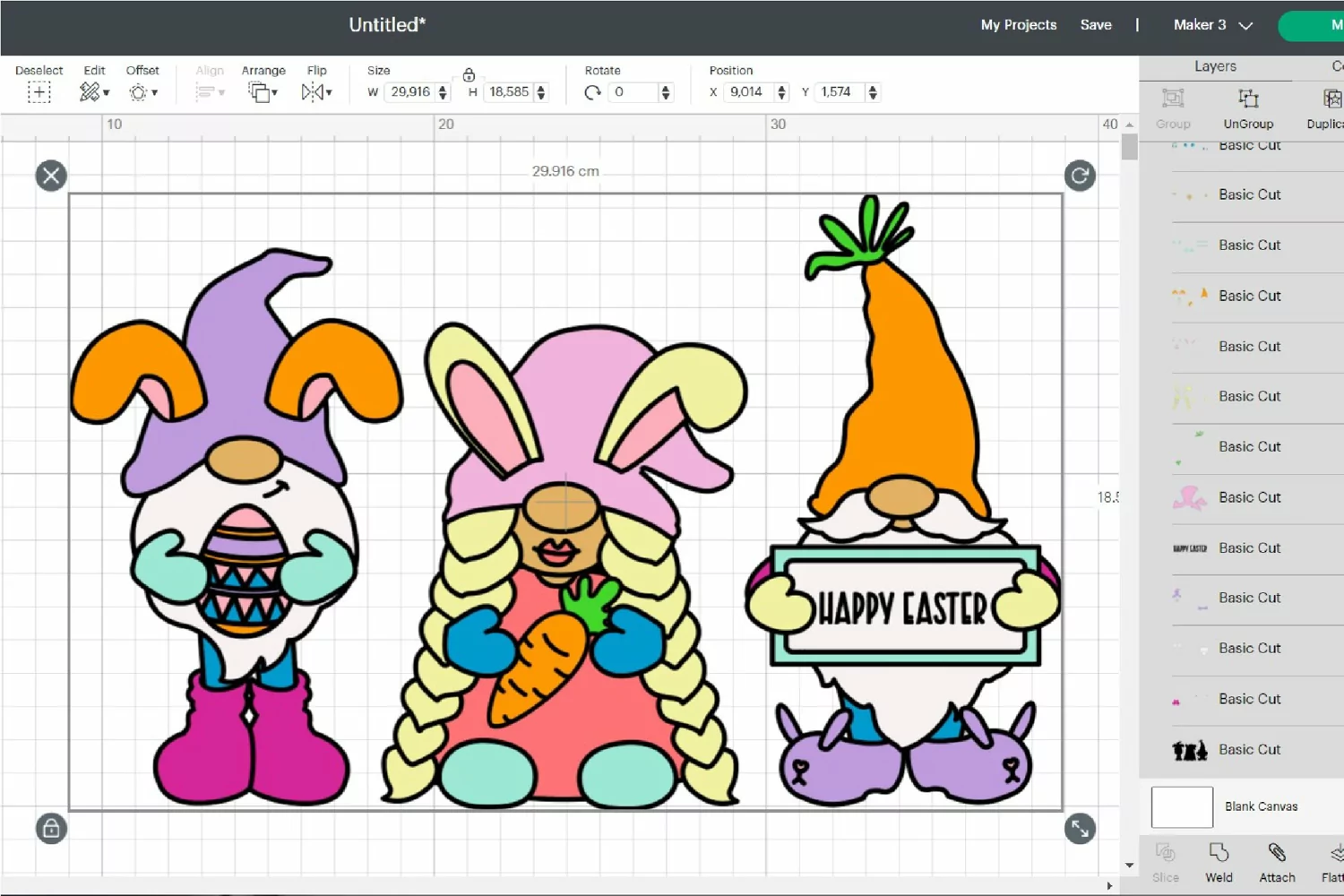Click the Attach tool
Image resolution: width=1344 pixels, height=896 pixels.
pyautogui.click(x=1277, y=863)
